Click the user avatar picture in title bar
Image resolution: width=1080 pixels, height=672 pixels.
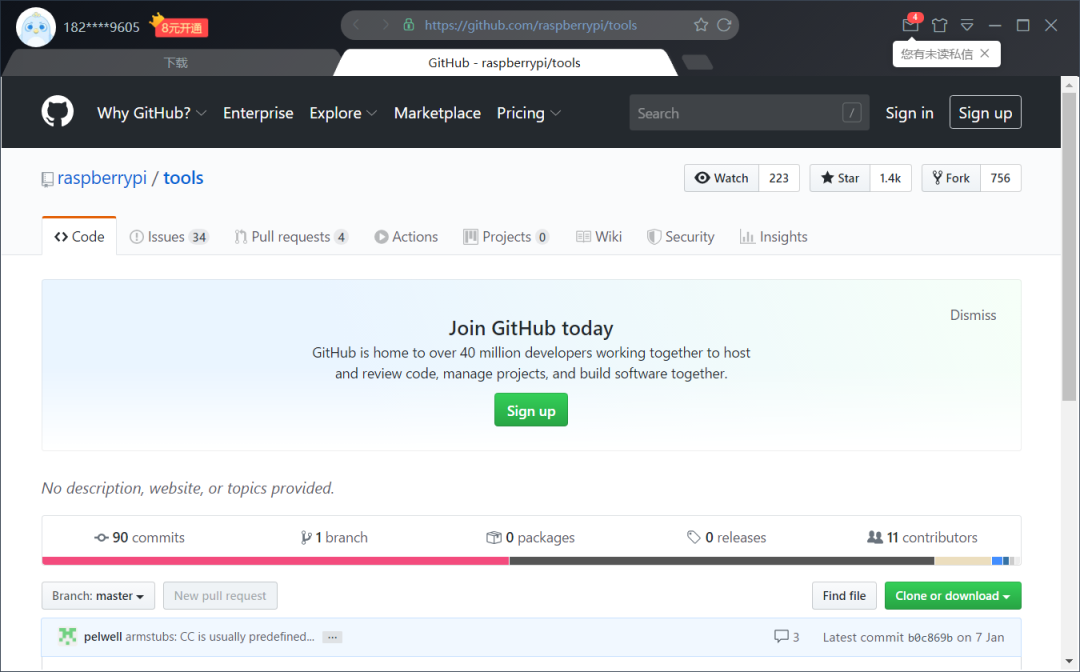tap(36, 28)
